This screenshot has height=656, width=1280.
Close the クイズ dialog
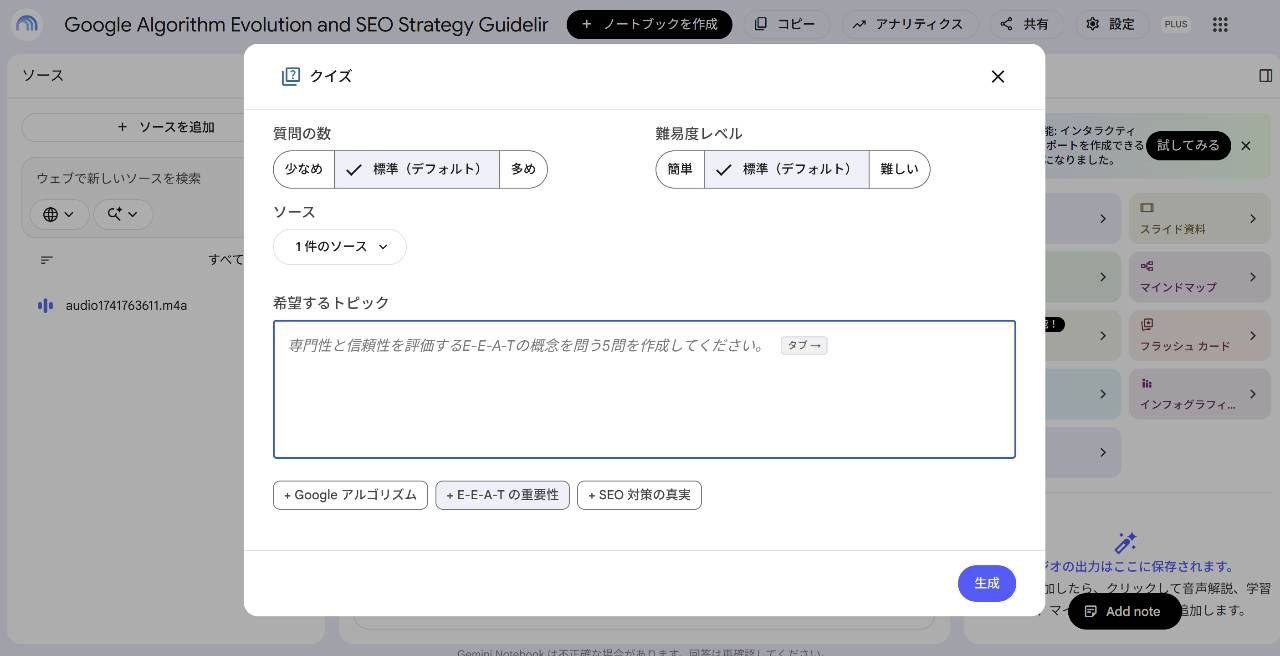pyautogui.click(x=997, y=76)
